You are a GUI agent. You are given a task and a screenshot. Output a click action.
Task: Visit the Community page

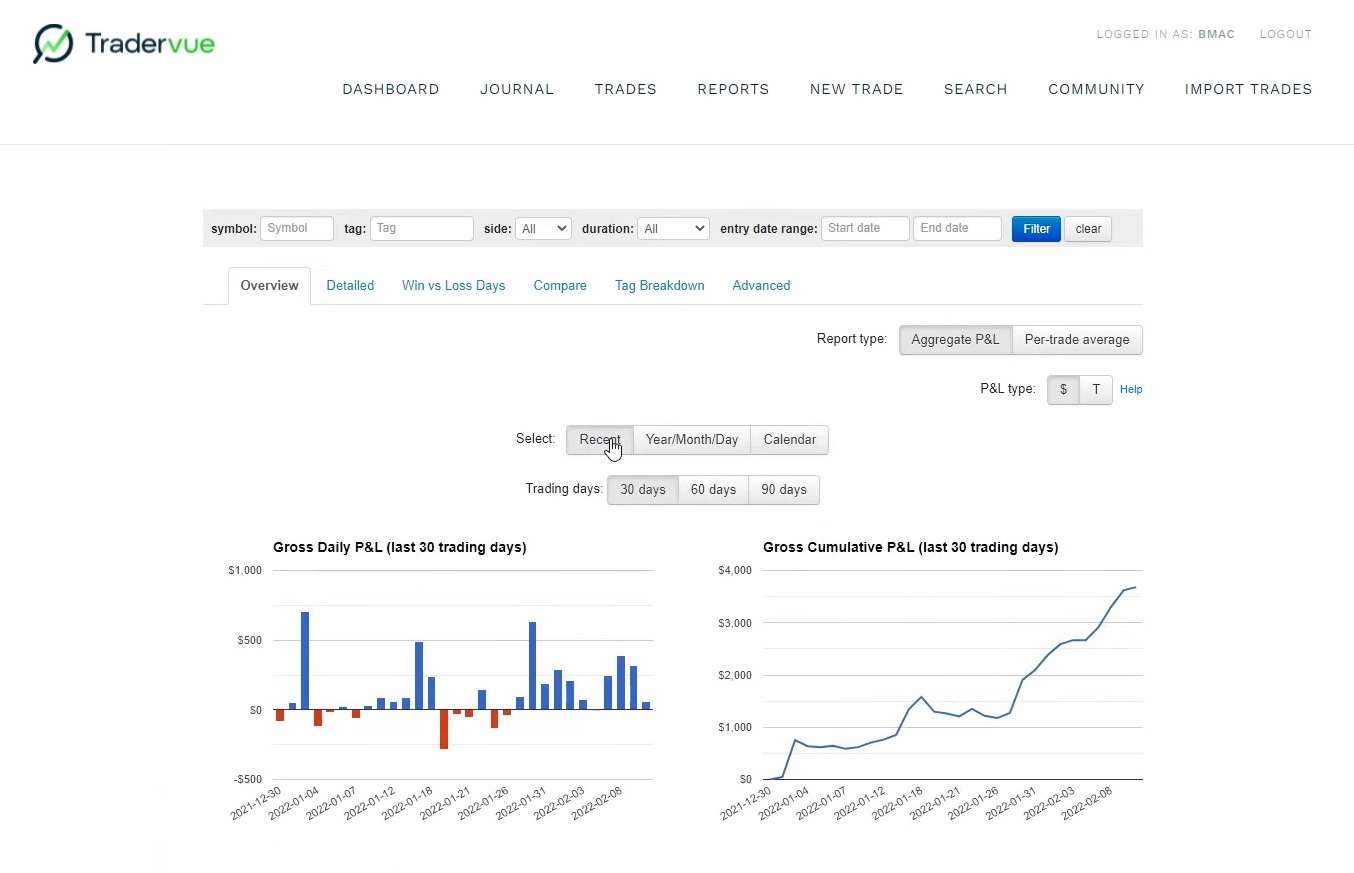[x=1096, y=89]
